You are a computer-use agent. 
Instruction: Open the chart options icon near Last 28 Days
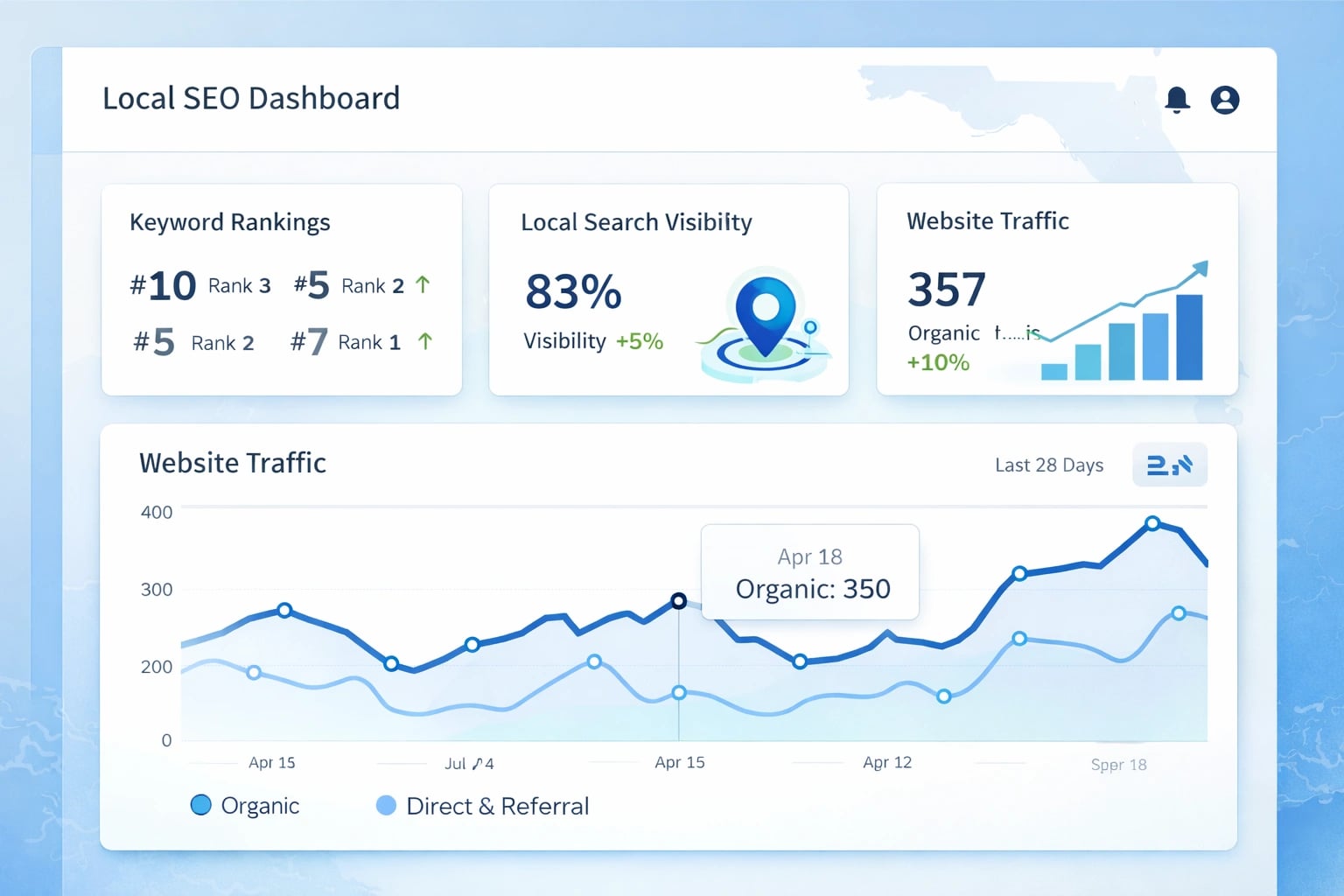(1170, 465)
